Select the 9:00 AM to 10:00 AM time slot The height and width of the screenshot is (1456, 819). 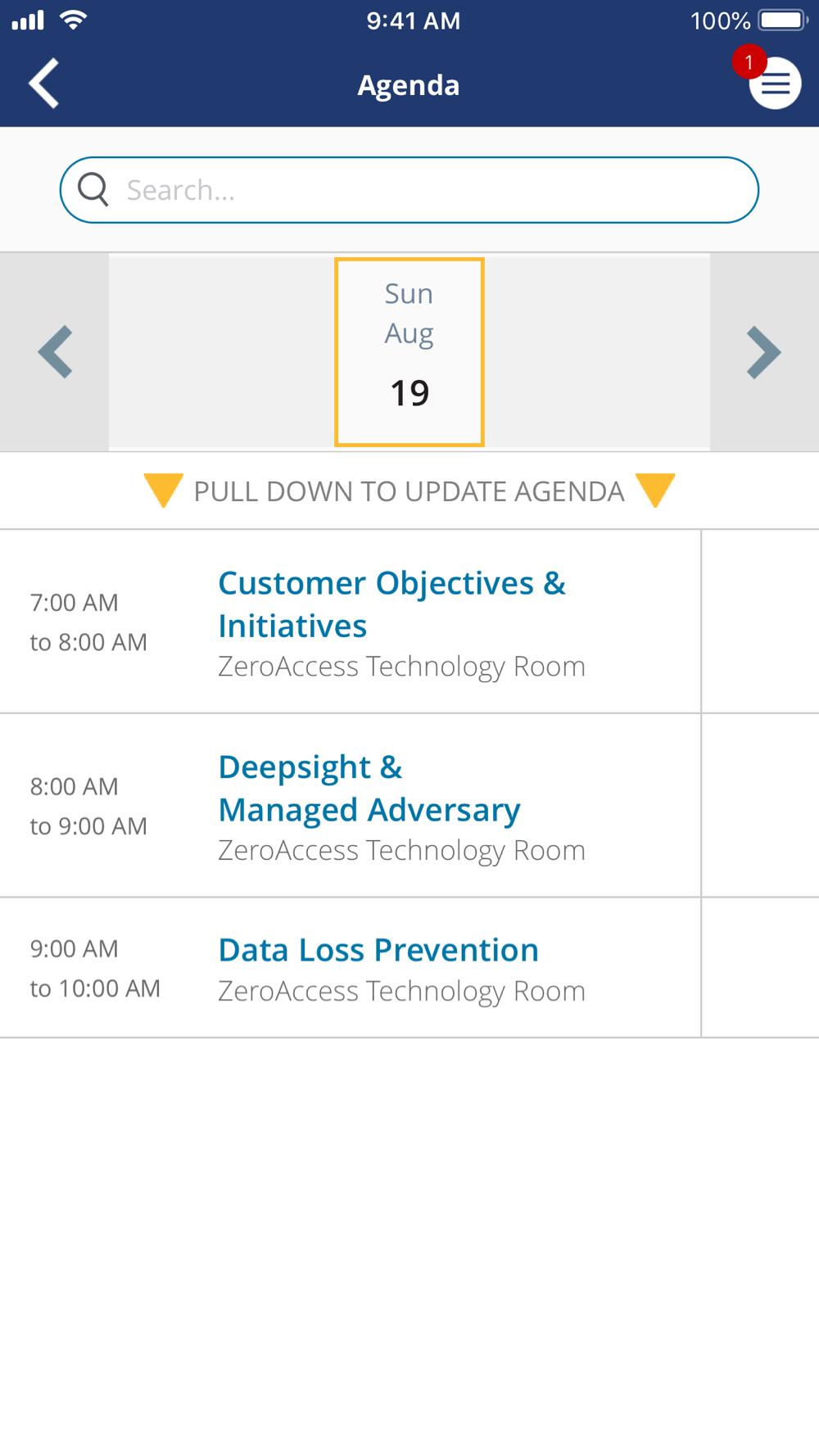(95, 969)
